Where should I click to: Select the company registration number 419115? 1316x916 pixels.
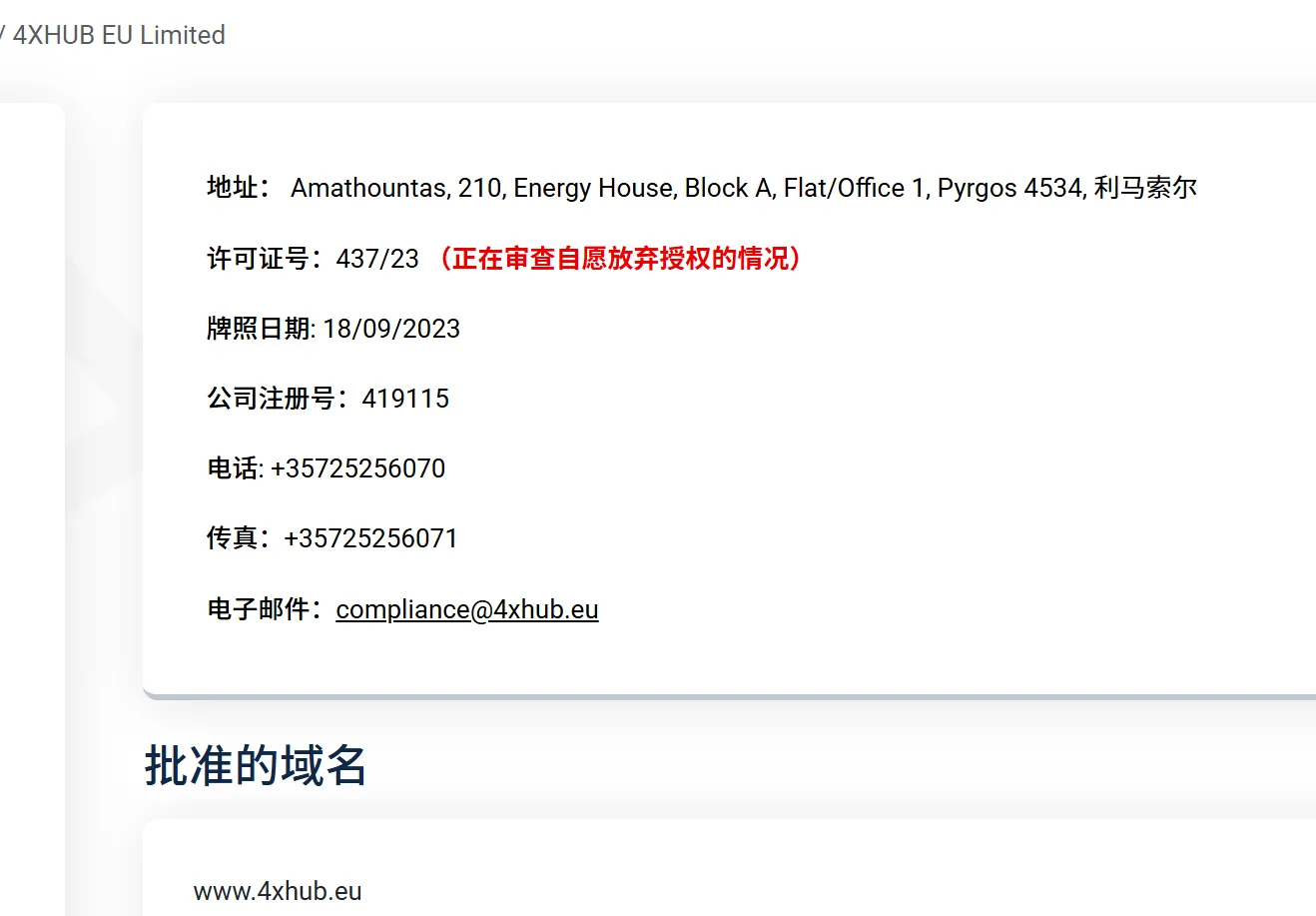(x=405, y=399)
